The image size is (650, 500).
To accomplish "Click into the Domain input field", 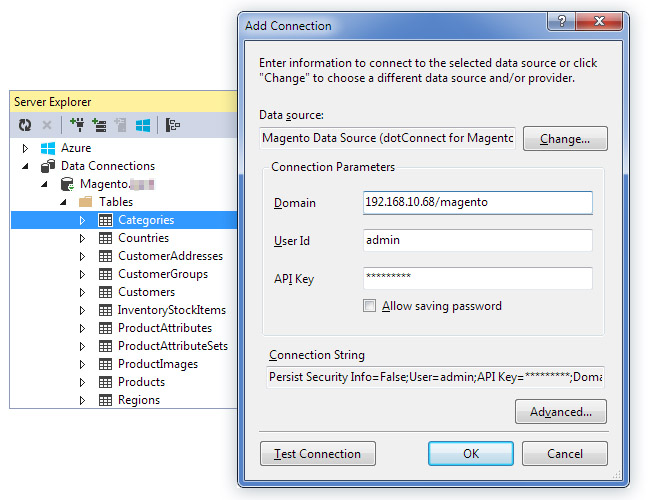I will point(477,203).
